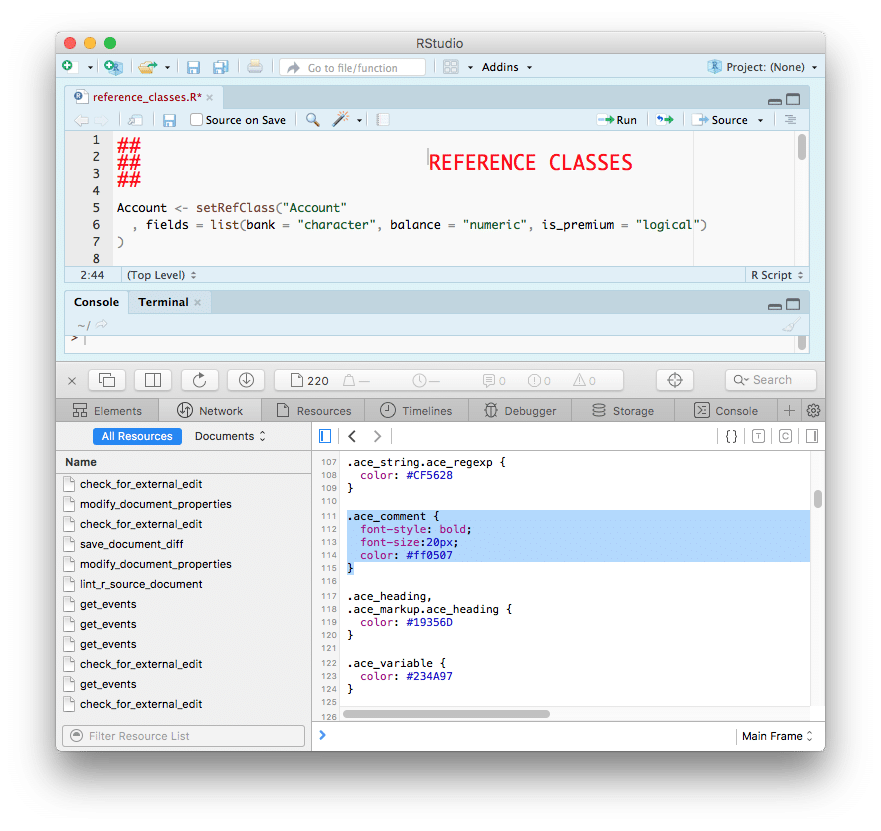
Task: Select the All Resources scope button
Action: click(x=137, y=436)
